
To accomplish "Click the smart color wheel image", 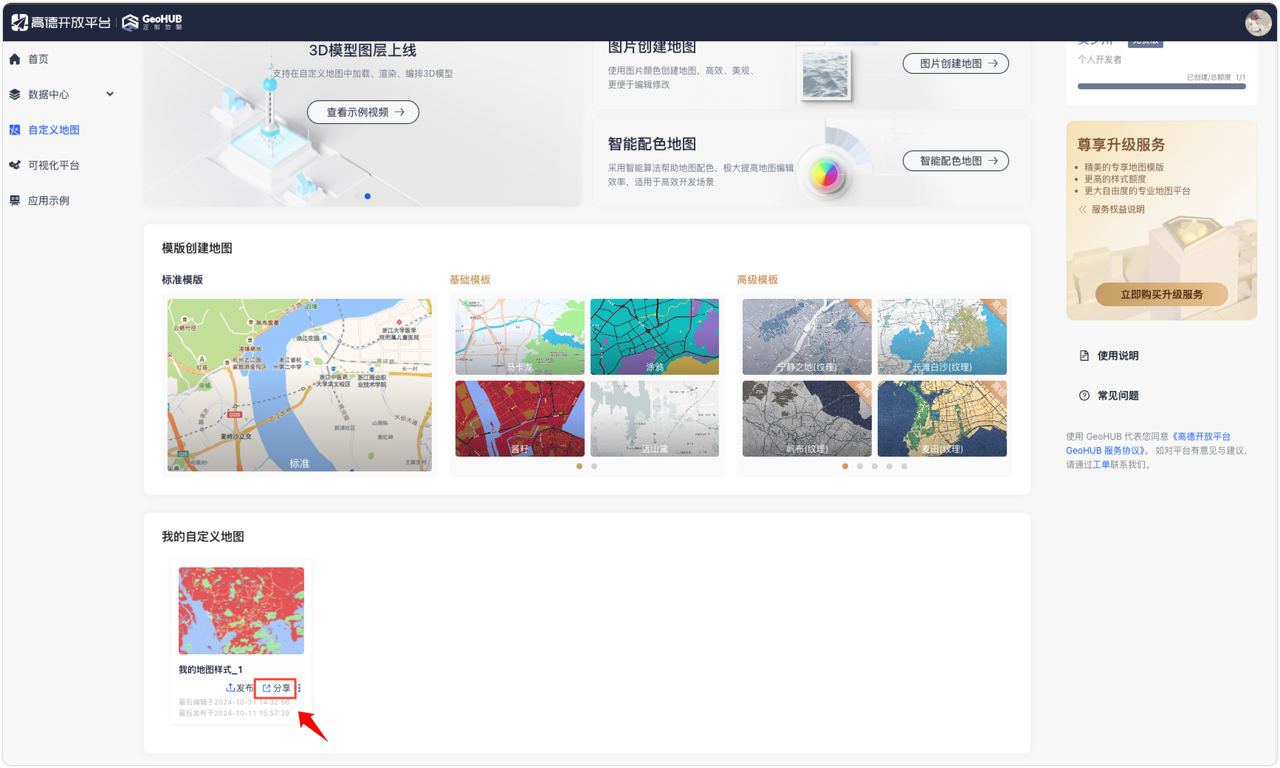I will click(826, 175).
